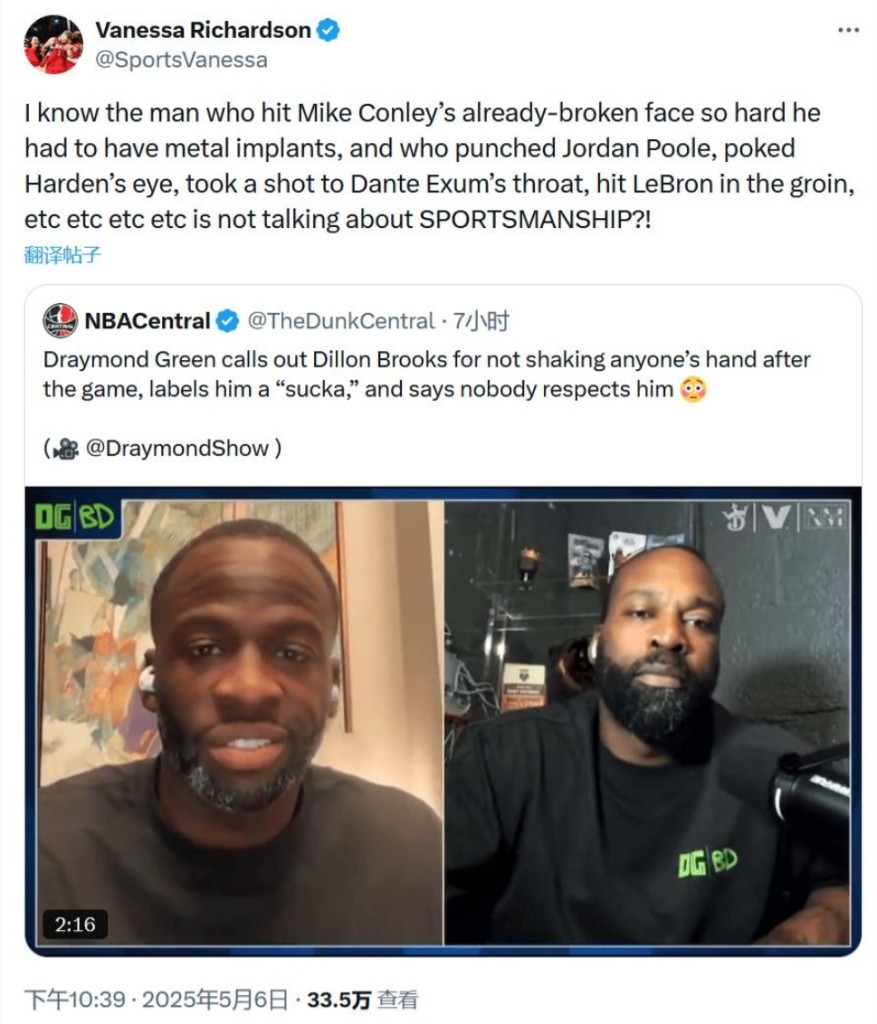Click the NBACentral account name
Image resolution: width=877 pixels, height=1024 pixels.
(148, 321)
